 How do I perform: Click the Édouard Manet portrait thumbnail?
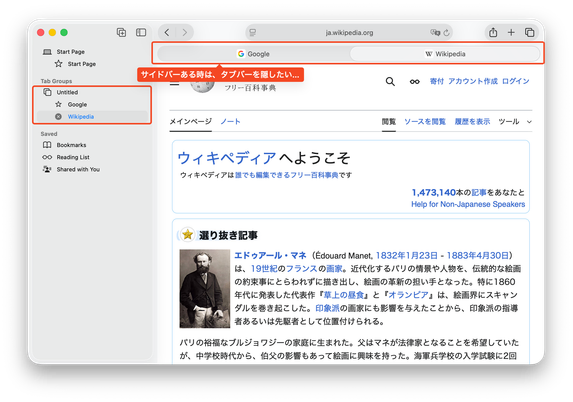(205, 289)
